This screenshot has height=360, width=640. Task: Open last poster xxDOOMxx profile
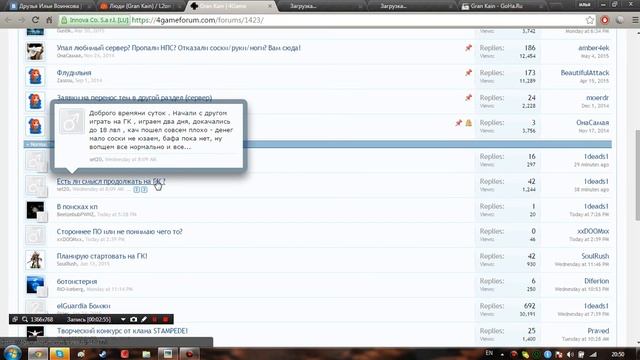pyautogui.click(x=593, y=231)
